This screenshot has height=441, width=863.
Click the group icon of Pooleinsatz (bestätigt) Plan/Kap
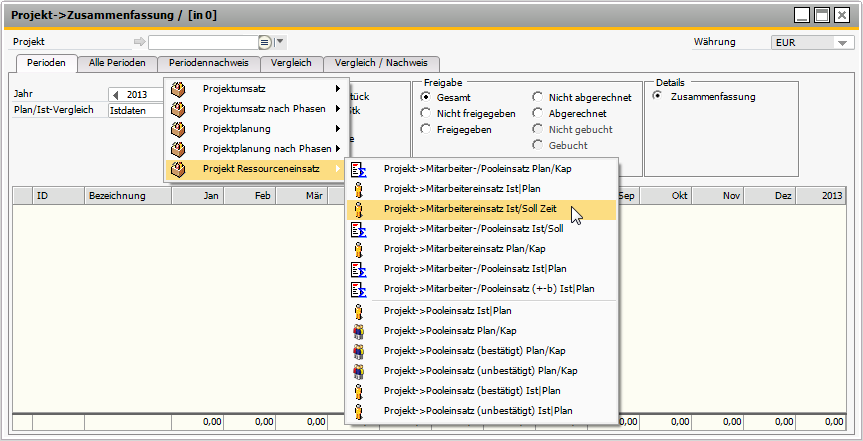[359, 351]
